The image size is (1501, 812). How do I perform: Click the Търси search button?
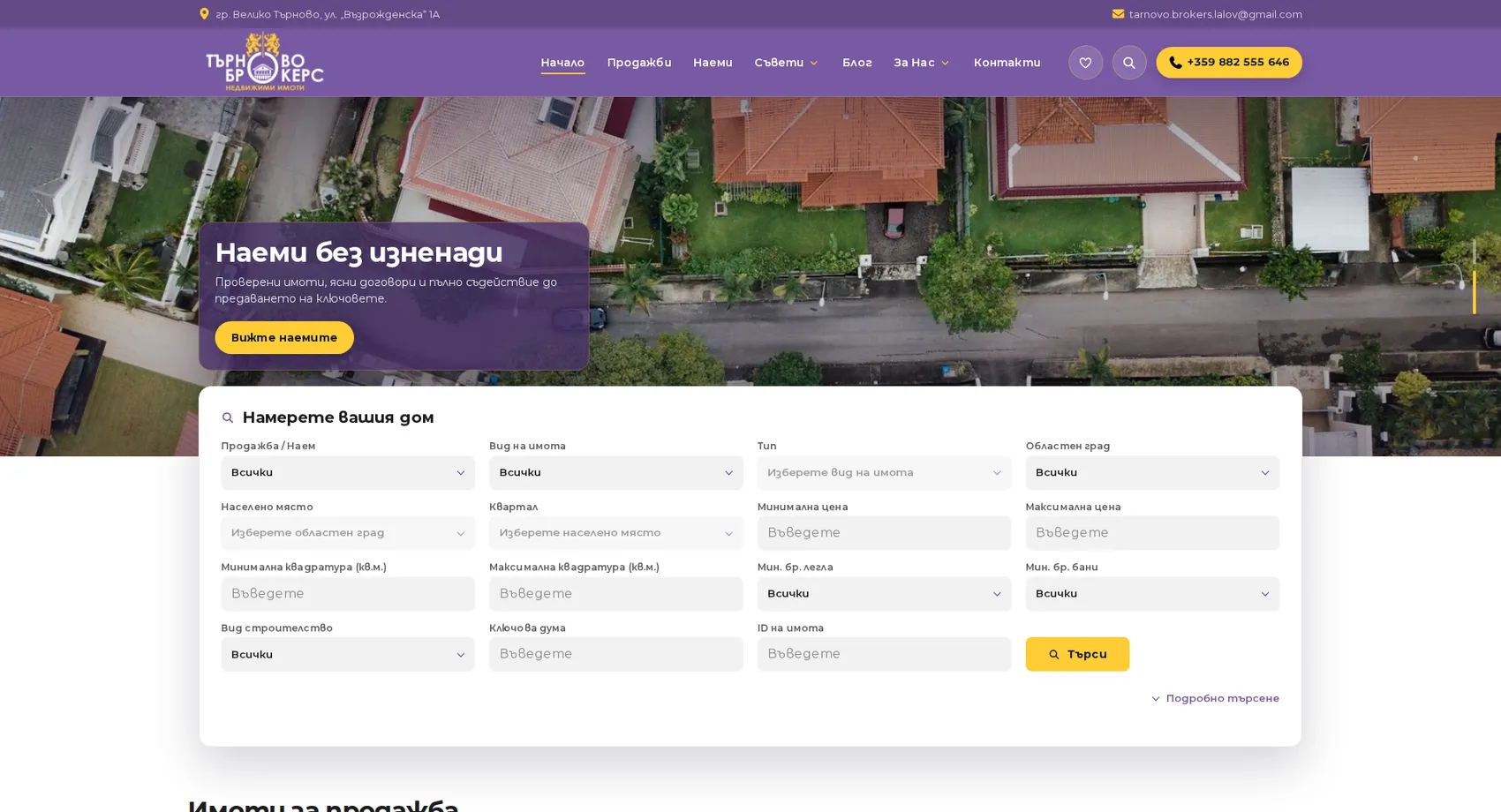tap(1076, 655)
